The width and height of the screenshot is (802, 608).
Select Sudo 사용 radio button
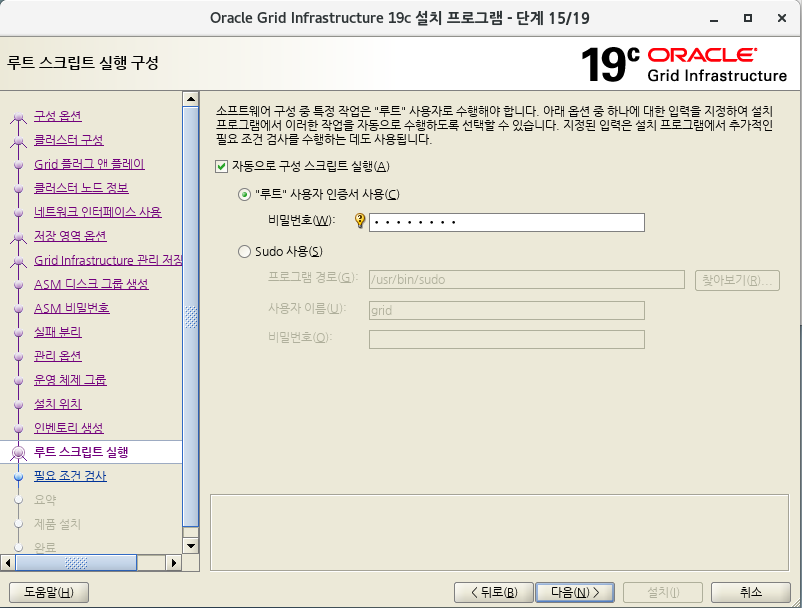click(x=244, y=252)
